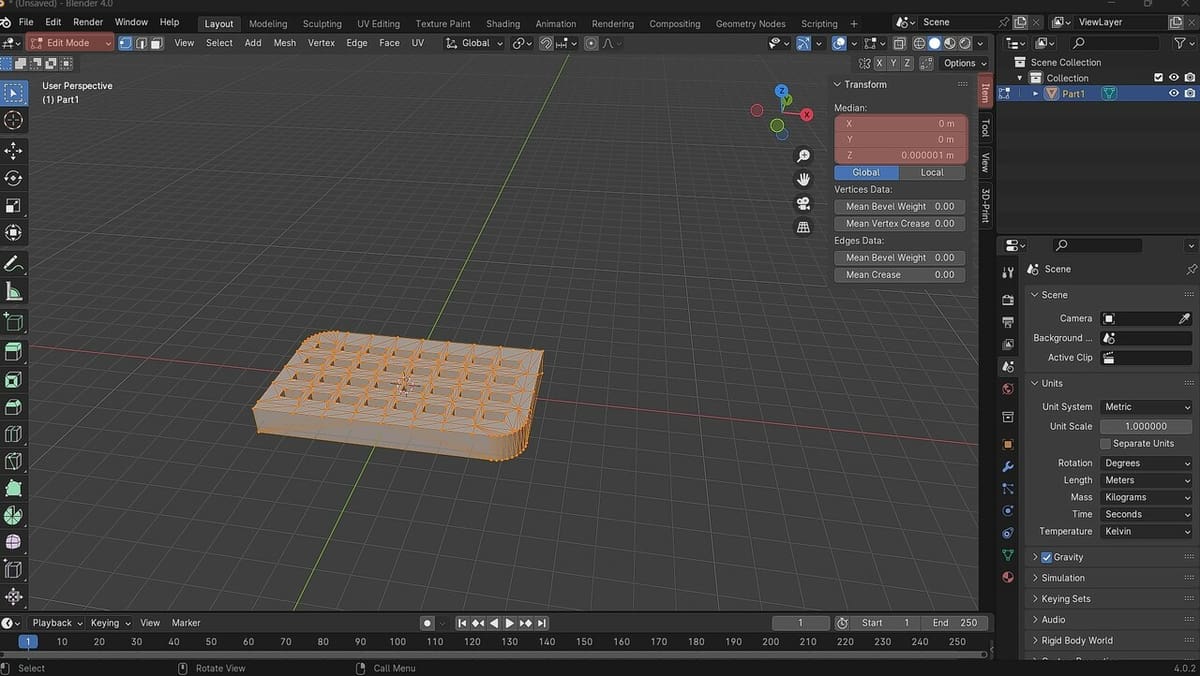Click the Mean Bevel Weight vertices field
Viewport: 1200px width, 676px height.
(x=900, y=207)
